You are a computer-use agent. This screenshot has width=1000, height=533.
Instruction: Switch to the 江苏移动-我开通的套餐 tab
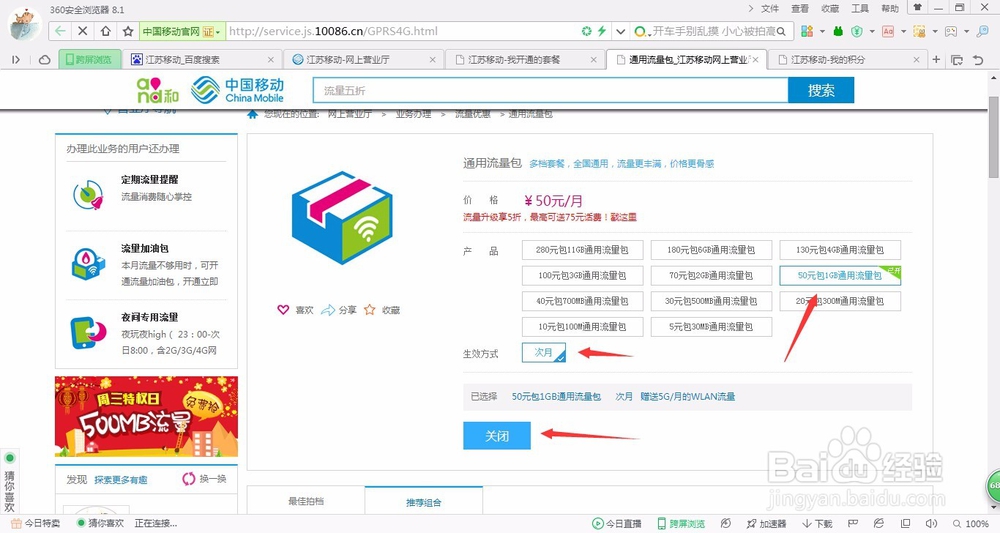[x=526, y=59]
